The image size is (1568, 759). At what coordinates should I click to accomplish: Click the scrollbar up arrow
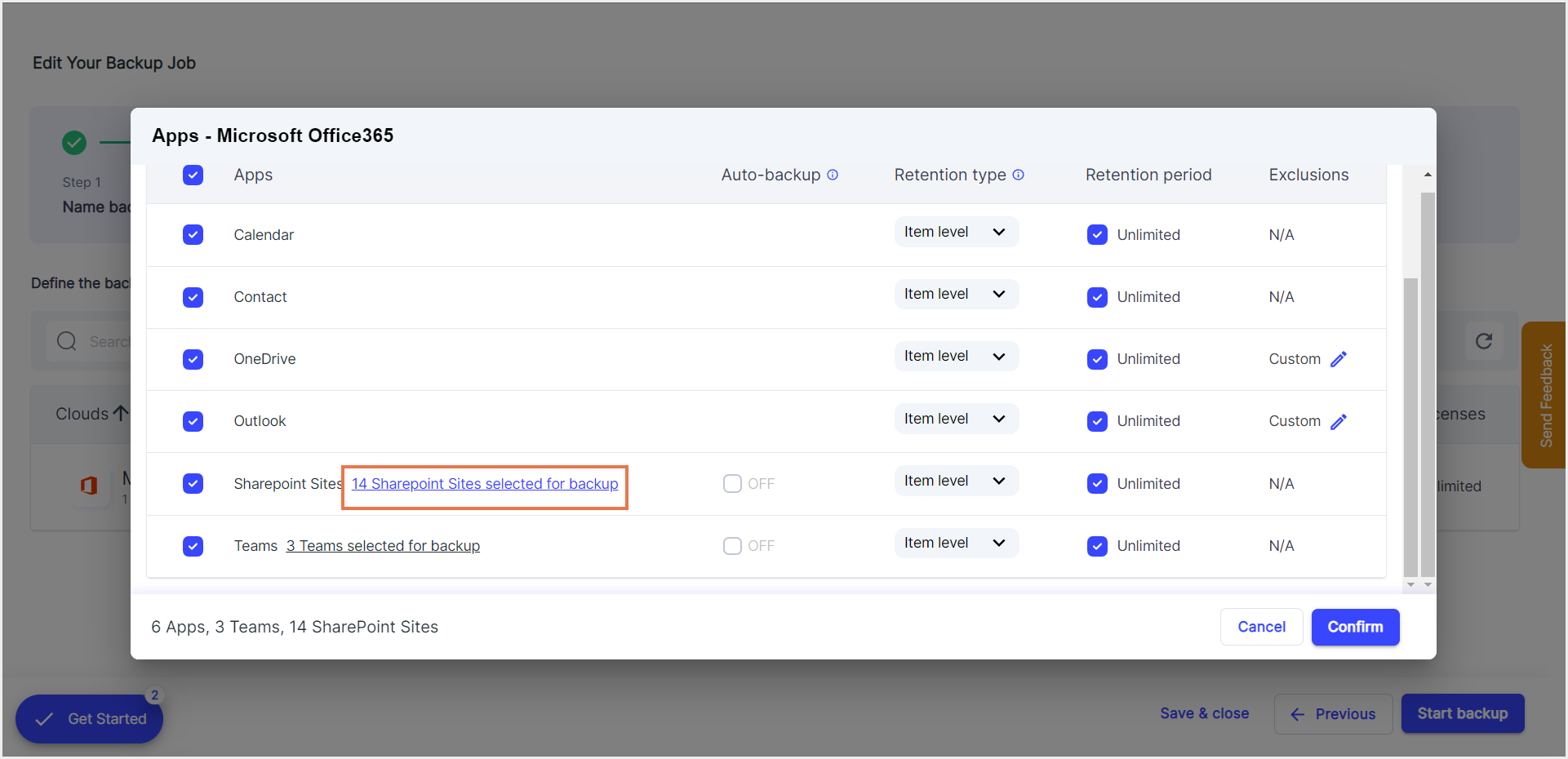tap(1428, 175)
